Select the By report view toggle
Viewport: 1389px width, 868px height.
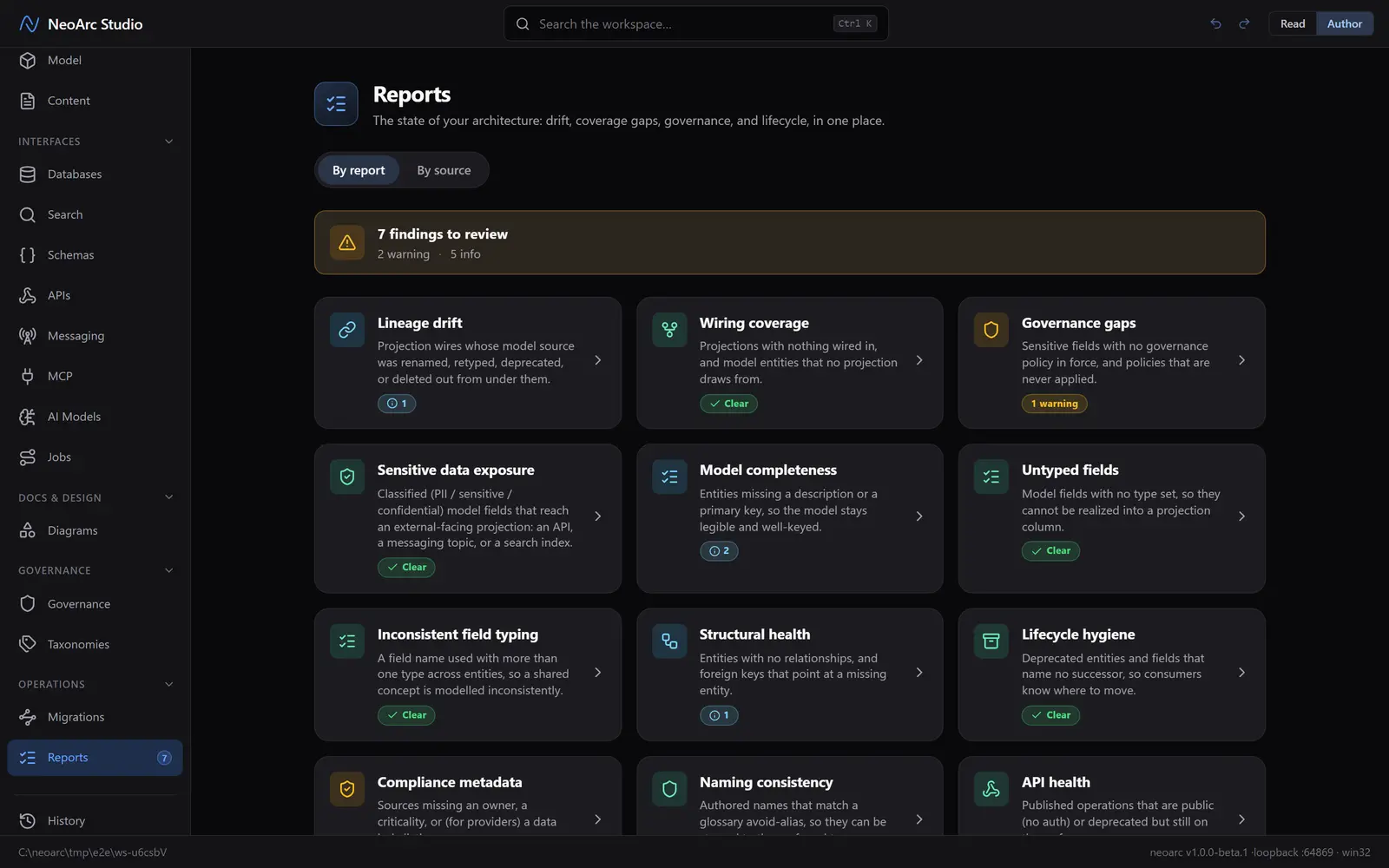(359, 170)
